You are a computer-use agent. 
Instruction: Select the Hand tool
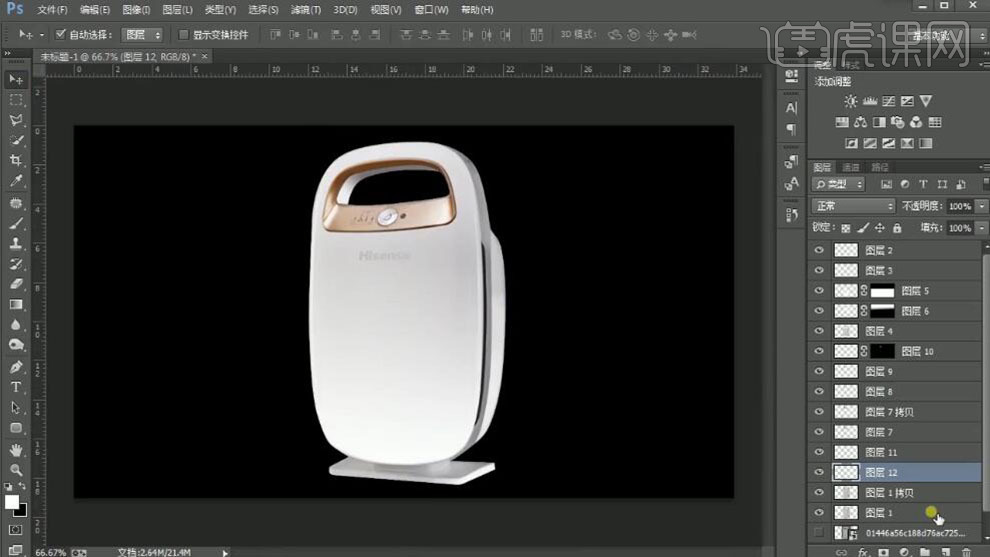(16, 450)
